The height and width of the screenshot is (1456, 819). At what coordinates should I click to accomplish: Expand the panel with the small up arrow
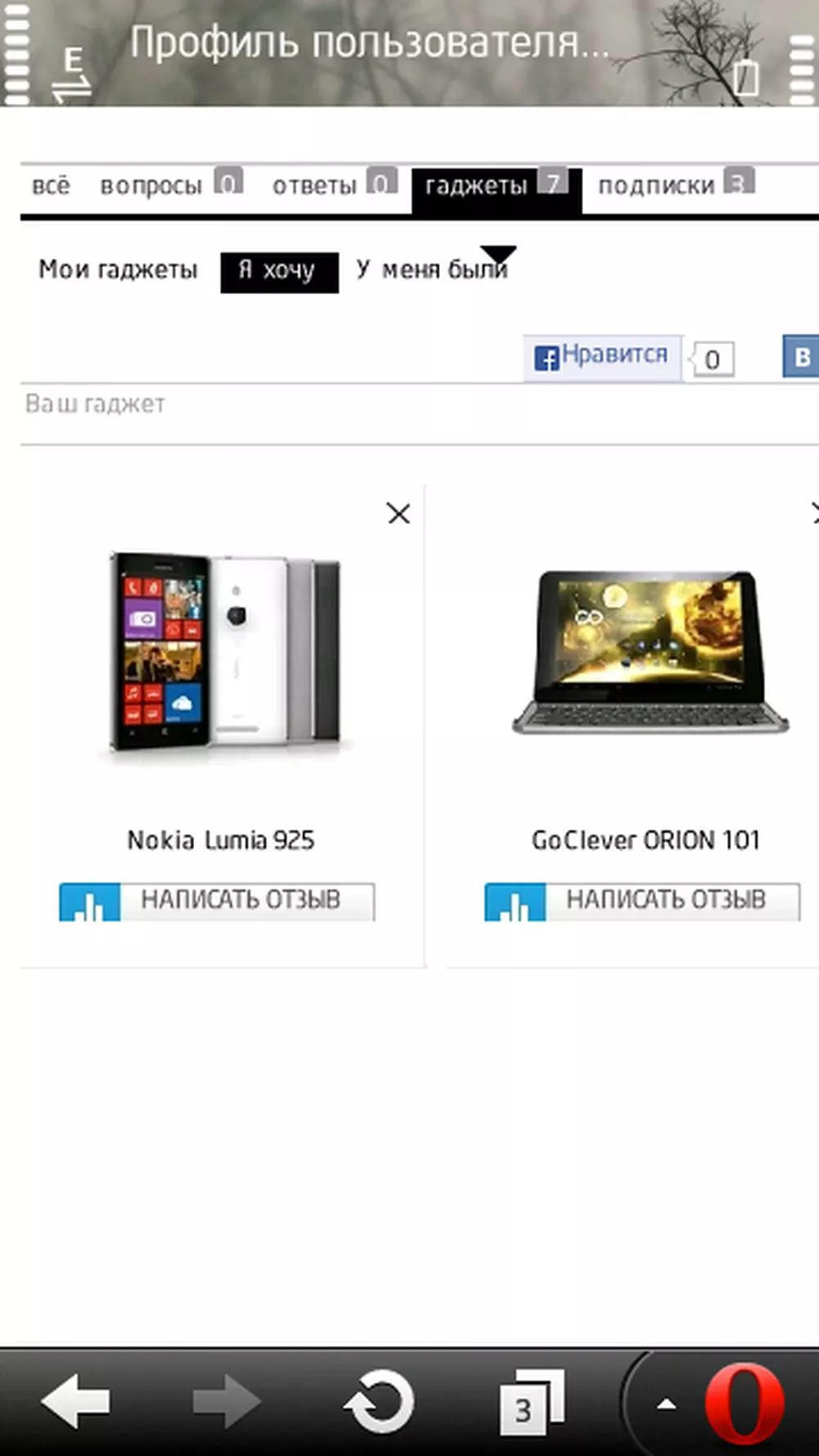(x=667, y=1404)
